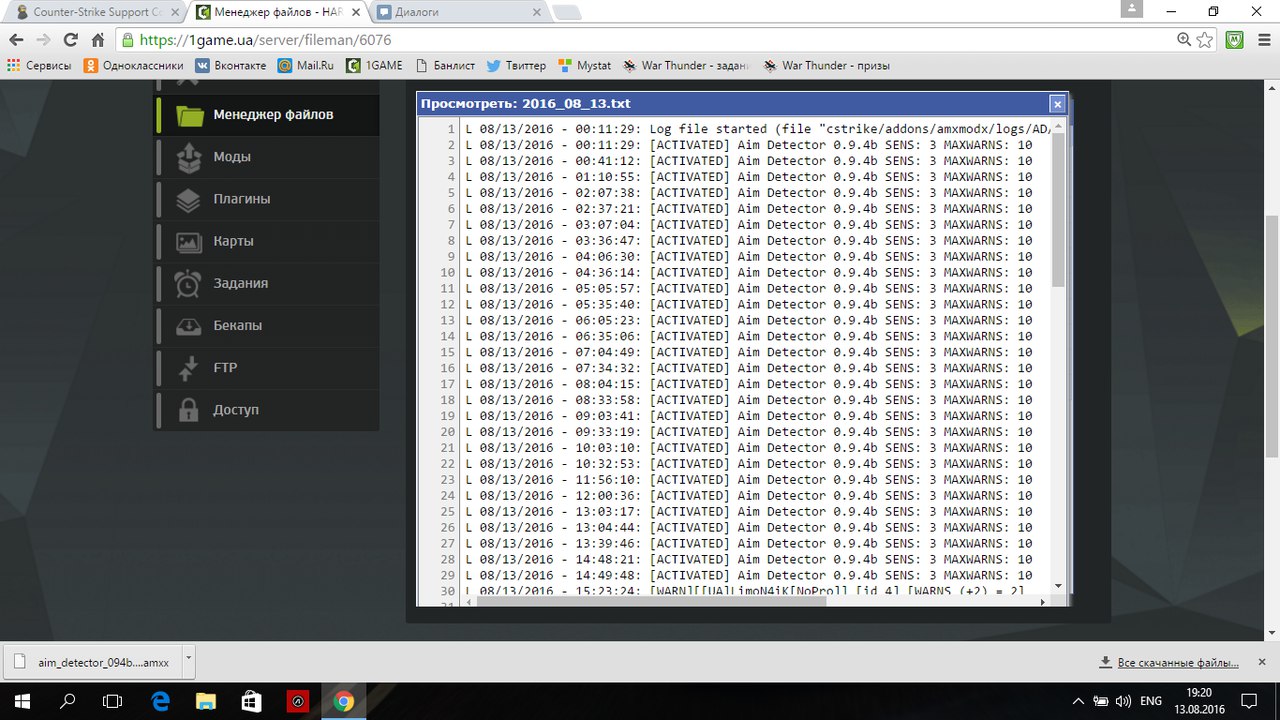Reload the current page
Image resolution: width=1280 pixels, height=720 pixels.
pyautogui.click(x=70, y=40)
